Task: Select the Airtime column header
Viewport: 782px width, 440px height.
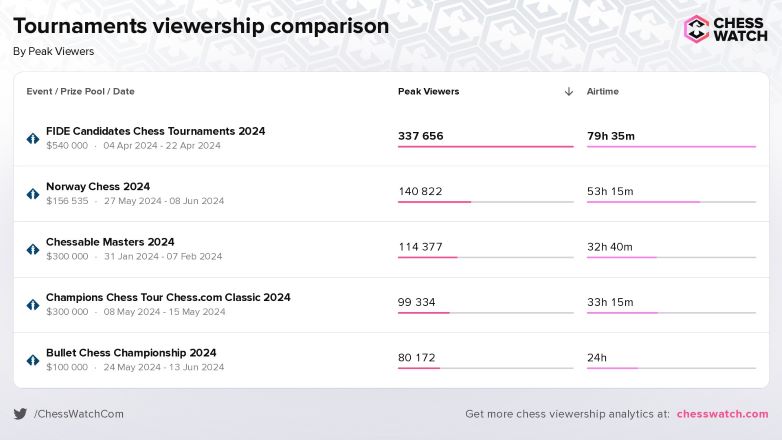Action: 603,91
